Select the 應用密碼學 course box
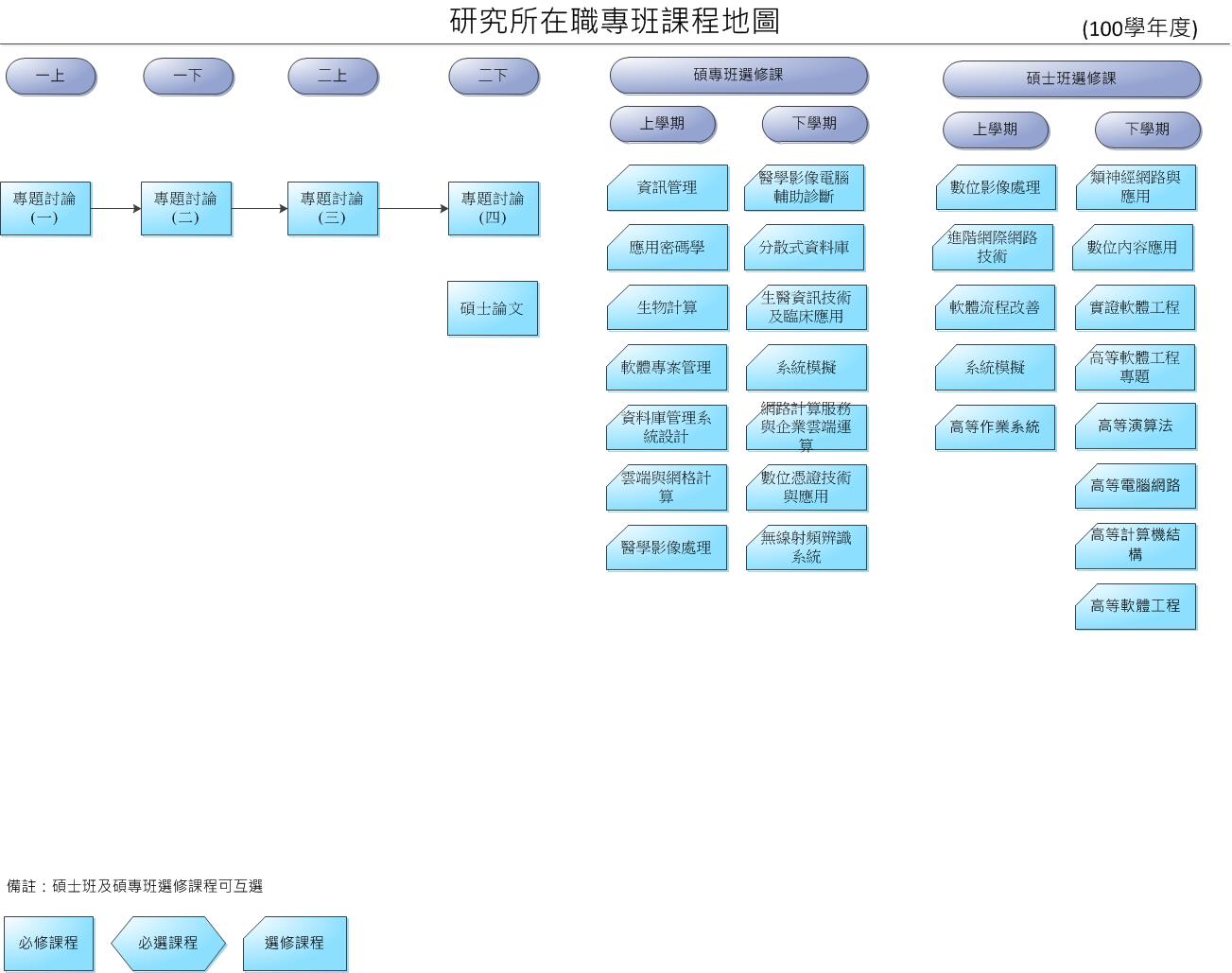This screenshot has height=973, width=1232. 667,248
